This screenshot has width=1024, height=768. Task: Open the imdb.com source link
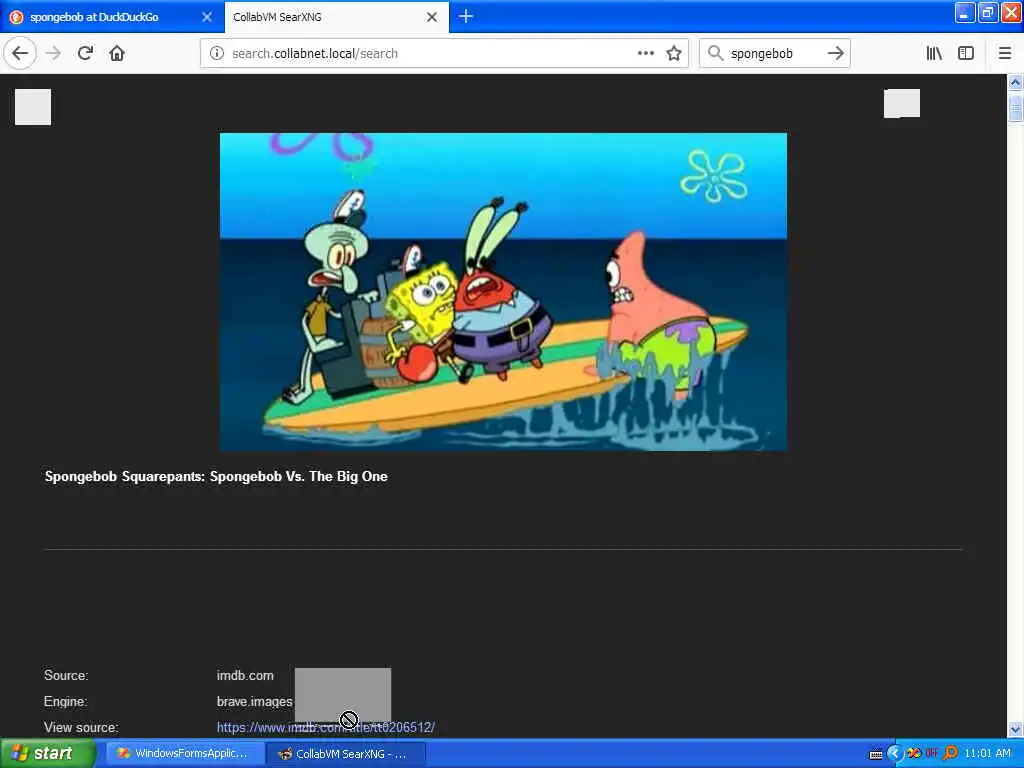tap(326, 727)
